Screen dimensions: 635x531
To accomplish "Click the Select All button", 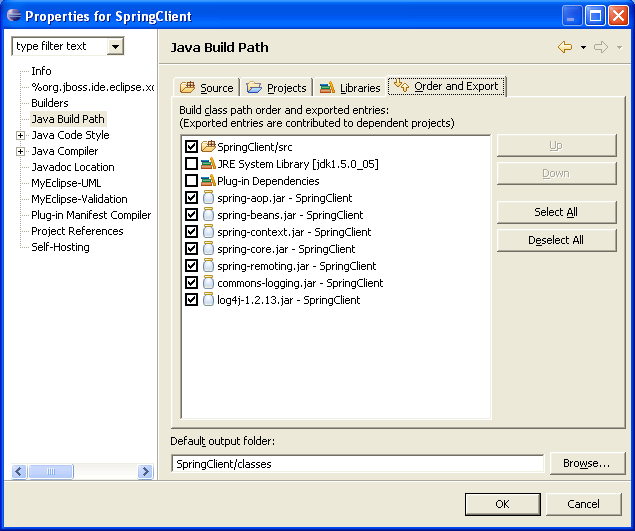I will [556, 212].
